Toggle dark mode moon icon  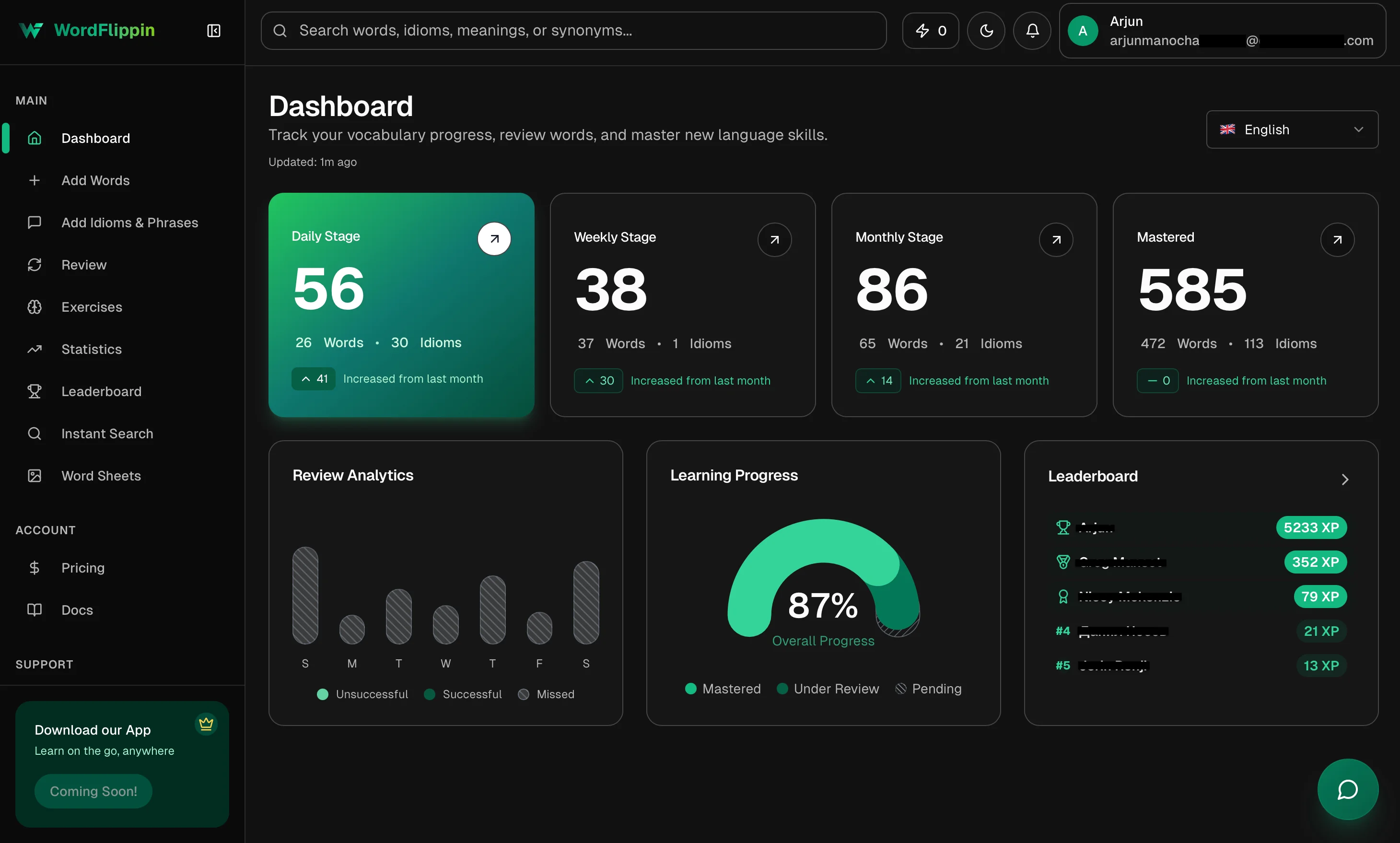(986, 31)
